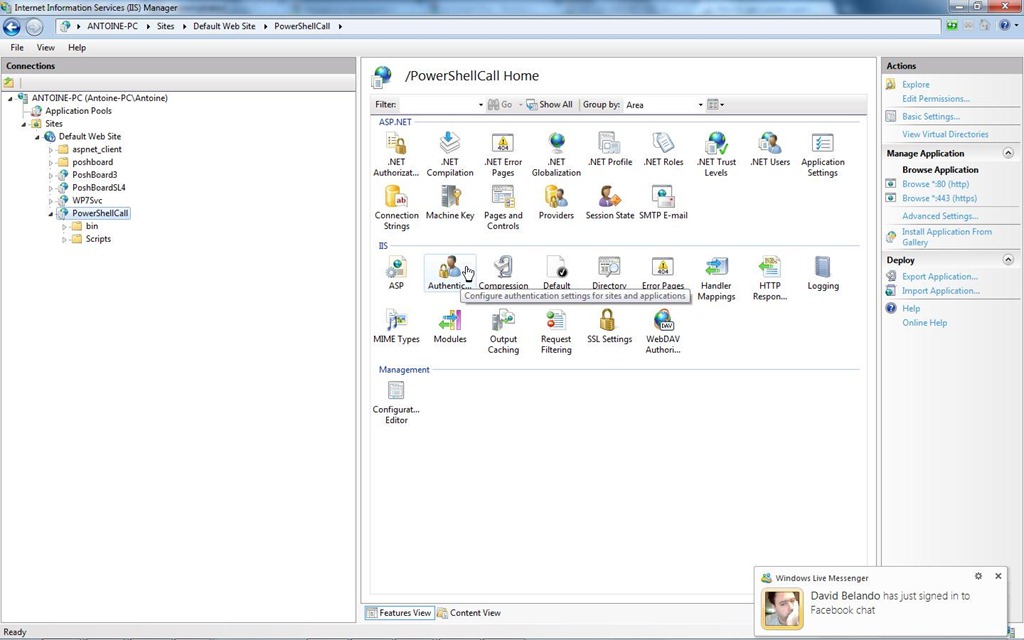Image resolution: width=1024 pixels, height=640 pixels.
Task: Switch to Content View tab
Action: (469, 613)
